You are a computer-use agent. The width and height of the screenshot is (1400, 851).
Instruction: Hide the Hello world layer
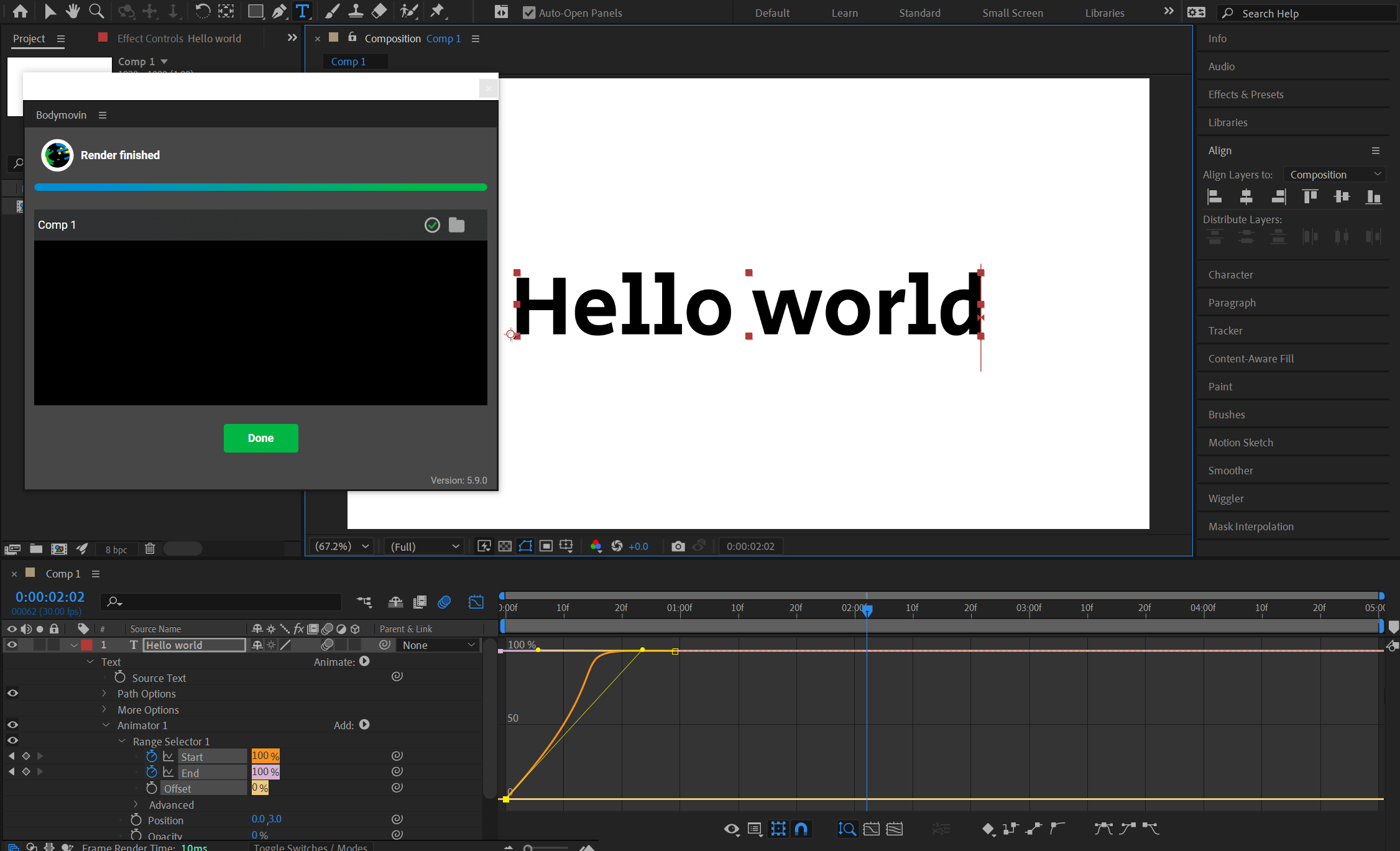[x=12, y=645]
